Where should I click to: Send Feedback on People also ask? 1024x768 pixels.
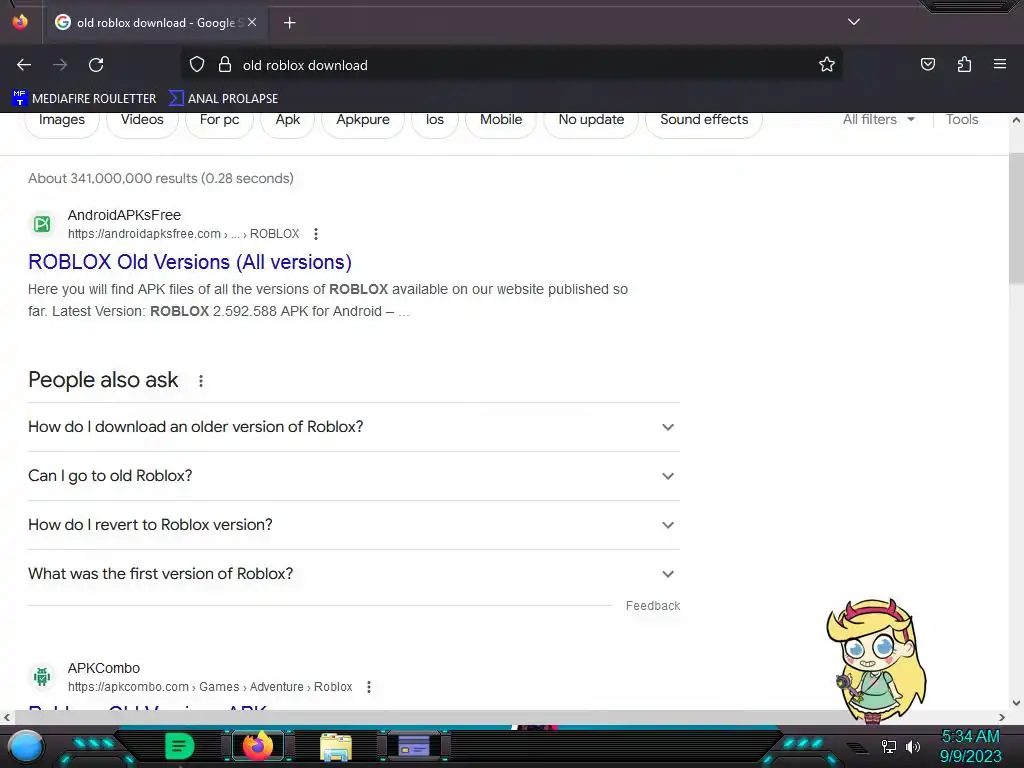[x=652, y=606]
